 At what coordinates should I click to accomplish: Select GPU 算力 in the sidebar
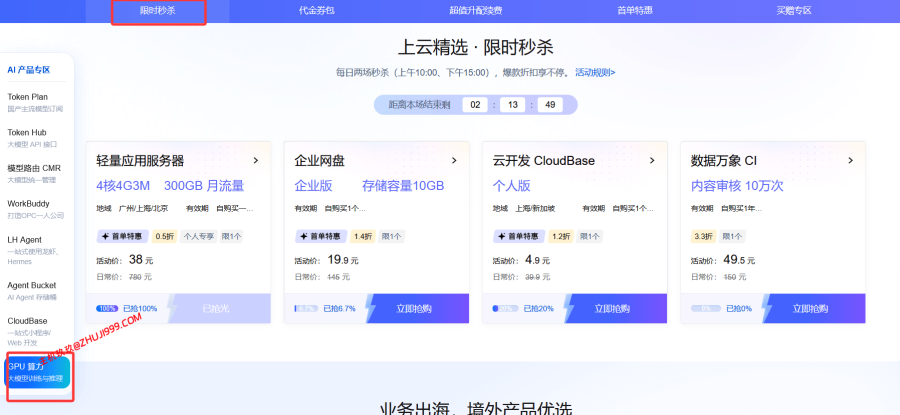[38, 372]
